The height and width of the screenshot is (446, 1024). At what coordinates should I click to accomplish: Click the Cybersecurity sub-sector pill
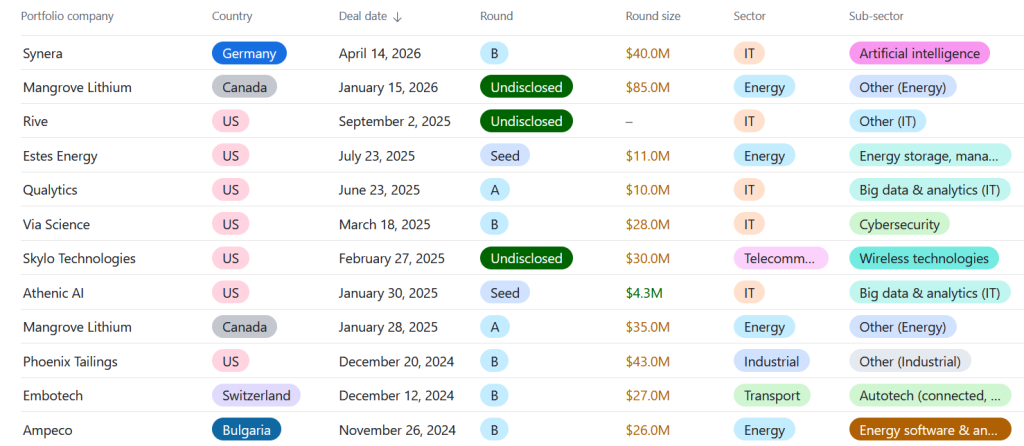[x=898, y=224]
